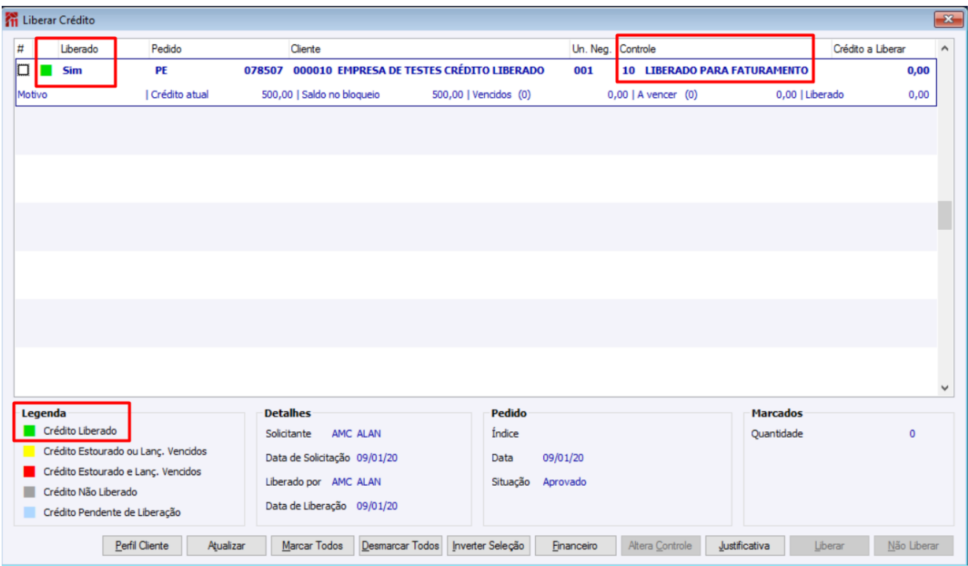Screen dimensions: 968x566
Task: Click the 'Motivo' label in the row
Action: point(33,94)
